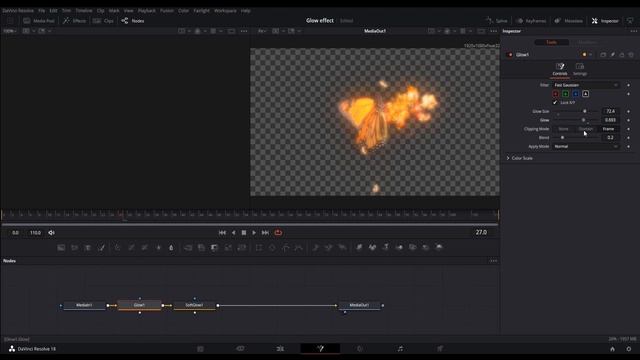
Task: Mute the audio speaker icon
Action: 51,233
